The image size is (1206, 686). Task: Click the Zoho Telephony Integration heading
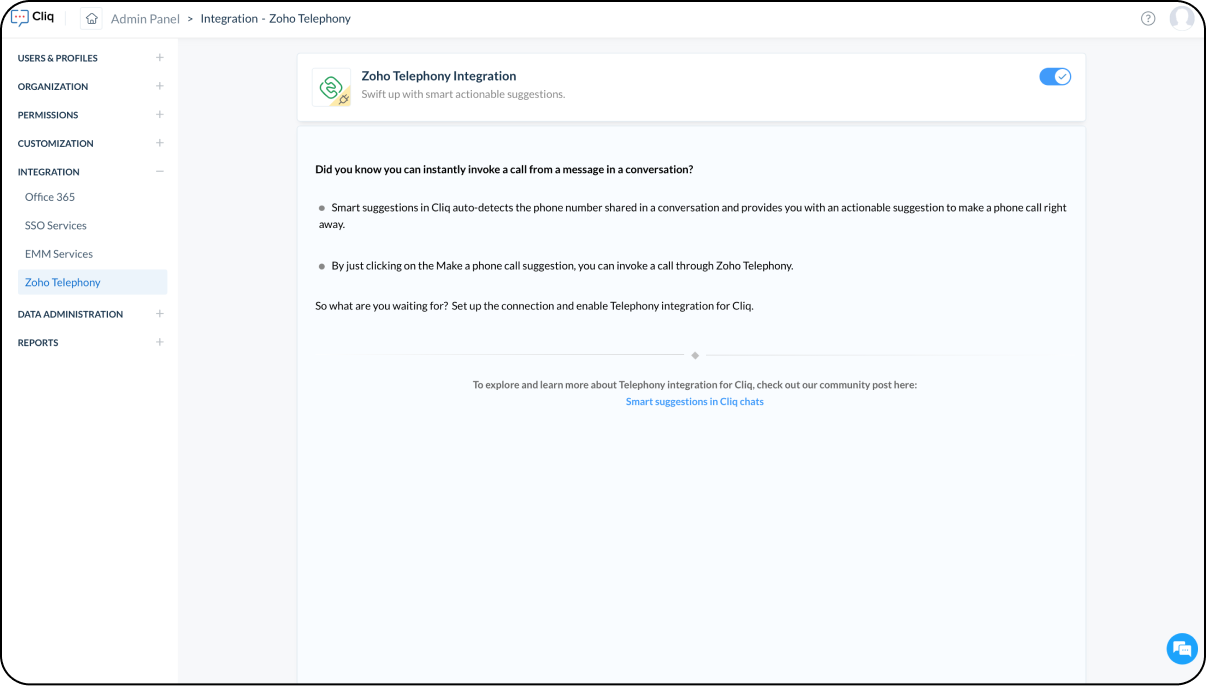(x=439, y=76)
